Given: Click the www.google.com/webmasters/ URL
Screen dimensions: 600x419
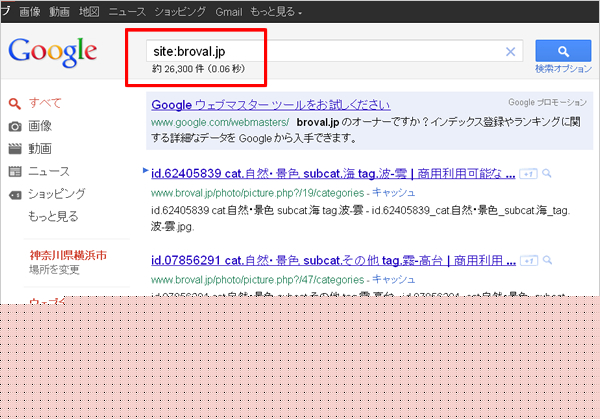Looking at the screenshot, I should tap(220, 122).
